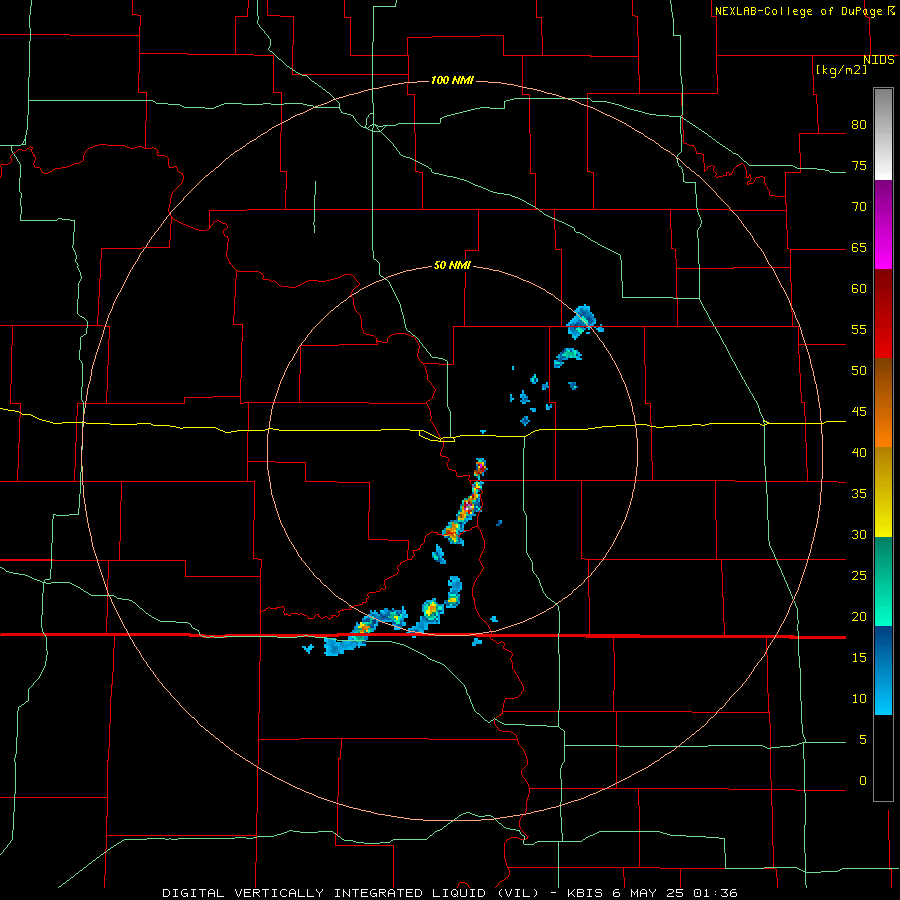This screenshot has width=900, height=900.
Task: Click the blue echo cluster on the 50 NMI ring northeast
Action: pos(583,322)
